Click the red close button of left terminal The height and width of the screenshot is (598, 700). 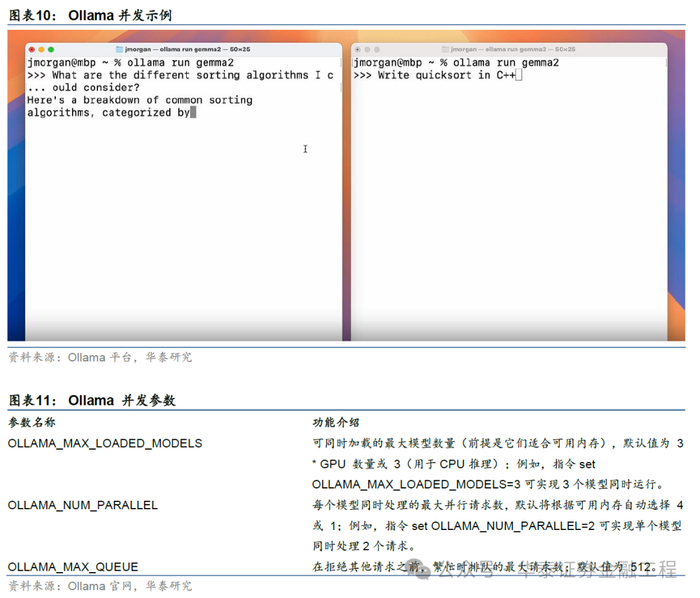32,50
